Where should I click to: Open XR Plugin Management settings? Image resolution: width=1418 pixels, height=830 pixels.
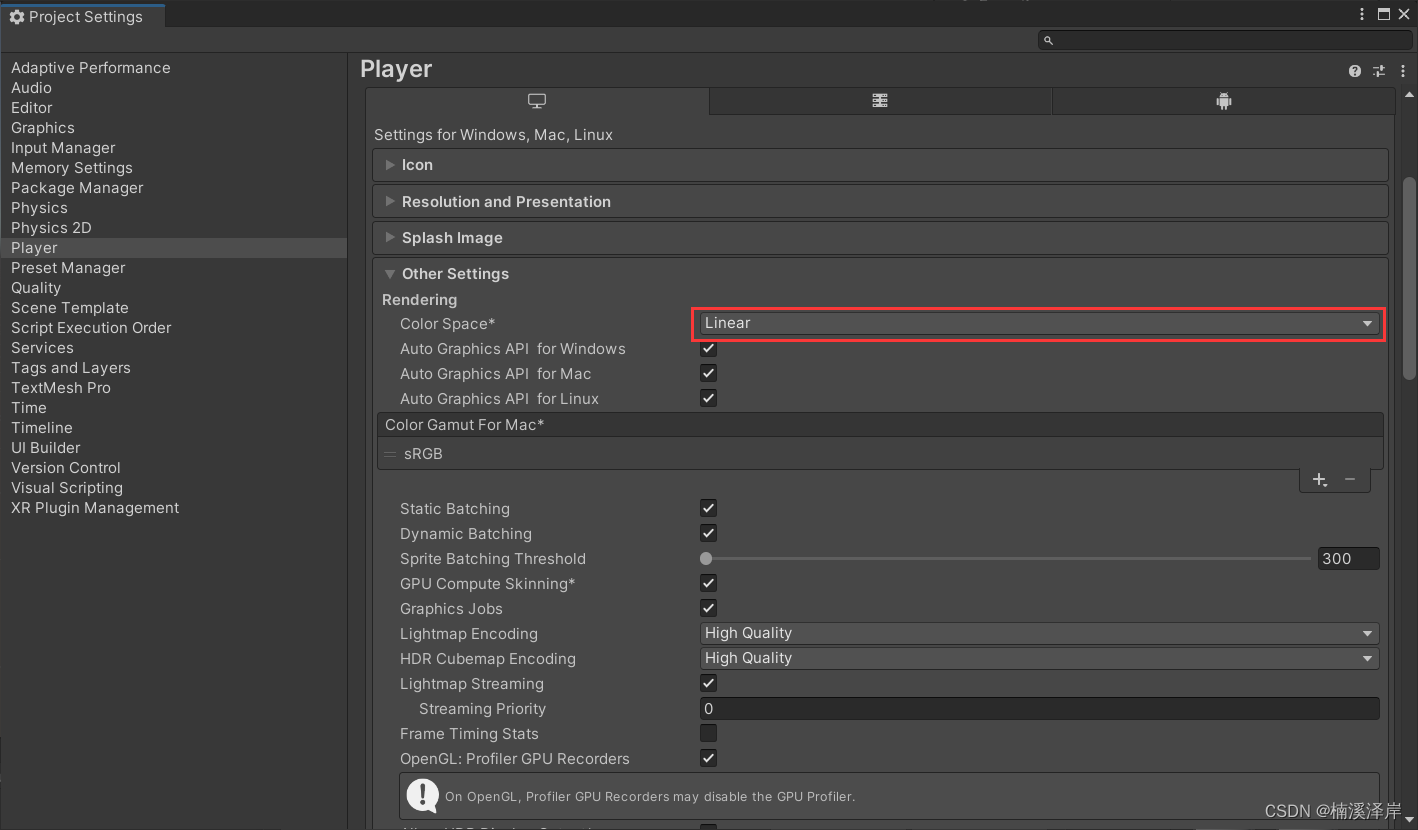(x=95, y=508)
